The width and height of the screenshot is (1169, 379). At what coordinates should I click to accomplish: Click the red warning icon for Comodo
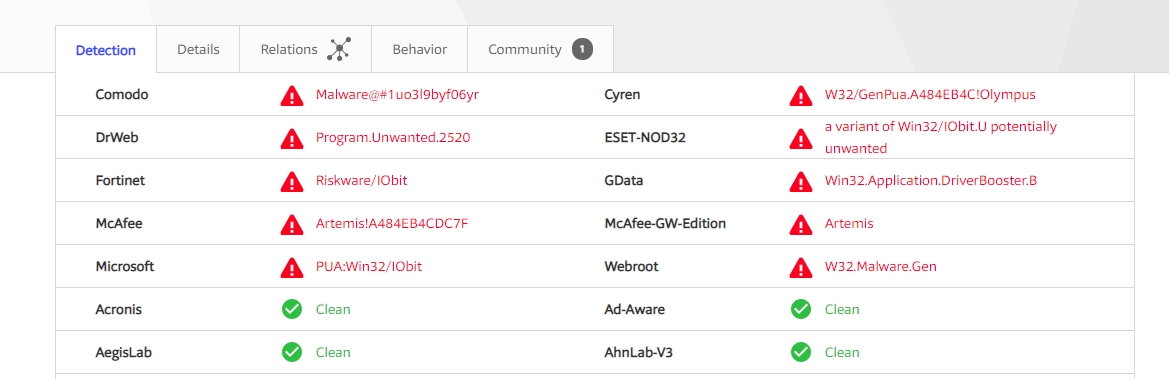tap(292, 95)
